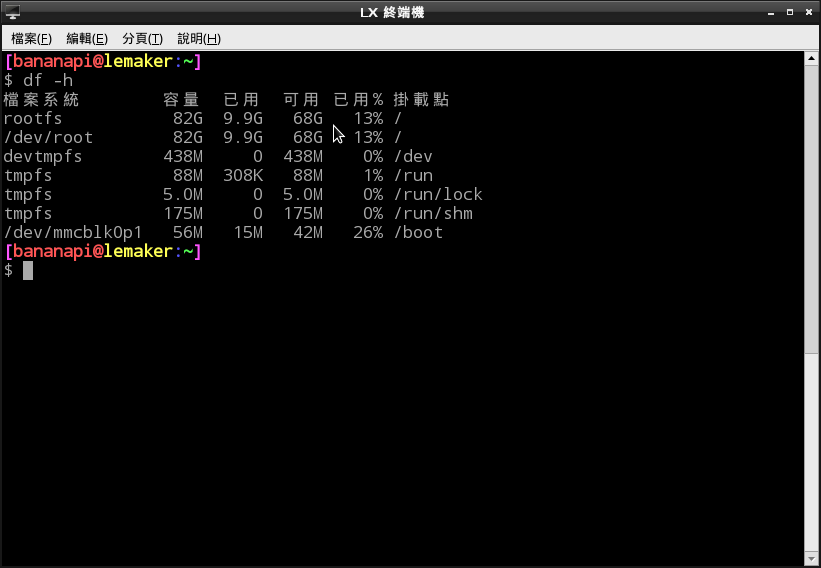Viewport: 821px width, 568px height.
Task: Click the LX 終端機 window title
Action: pos(392,13)
